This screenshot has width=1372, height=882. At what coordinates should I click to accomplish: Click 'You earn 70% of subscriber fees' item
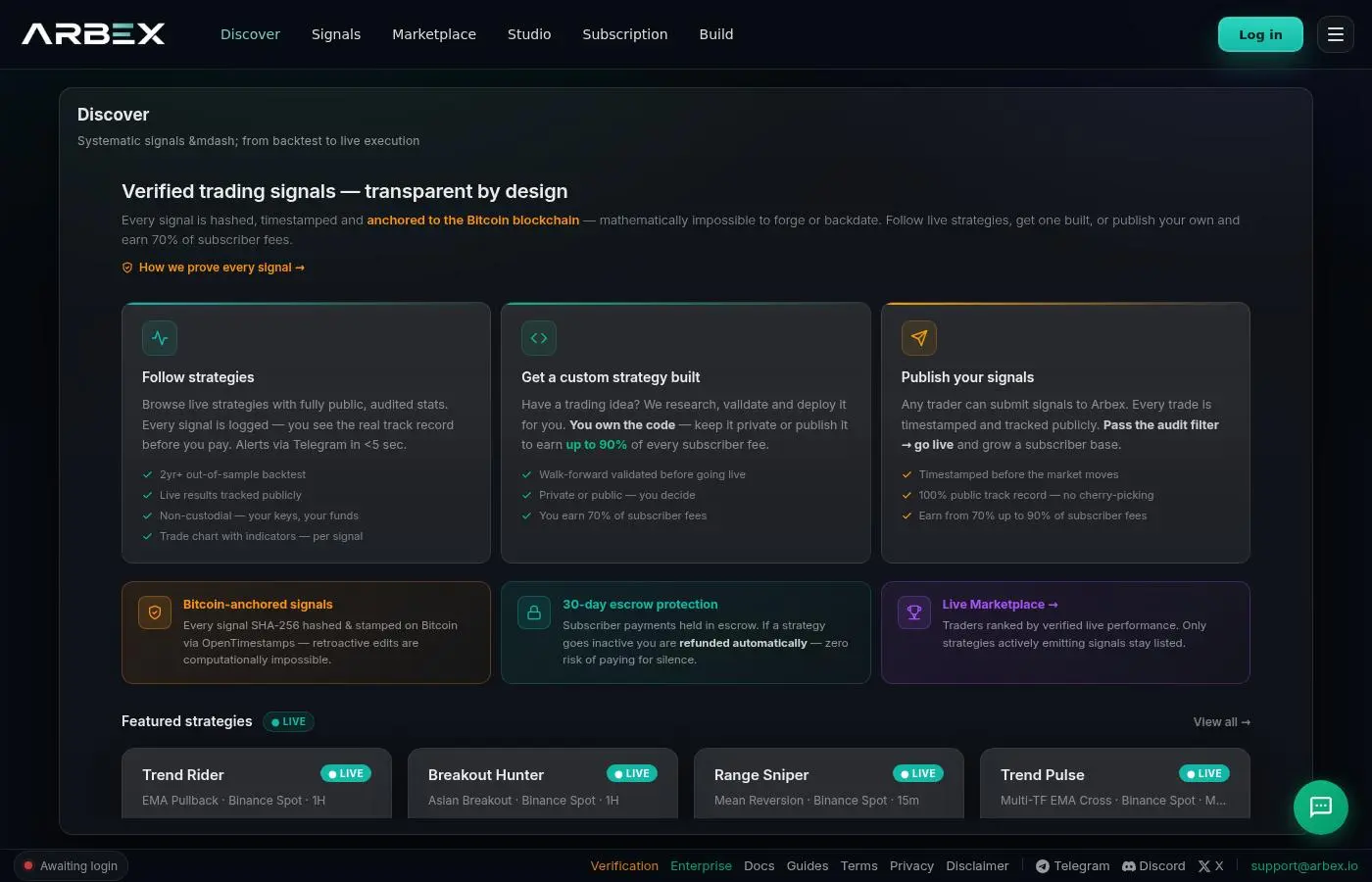pyautogui.click(x=622, y=515)
